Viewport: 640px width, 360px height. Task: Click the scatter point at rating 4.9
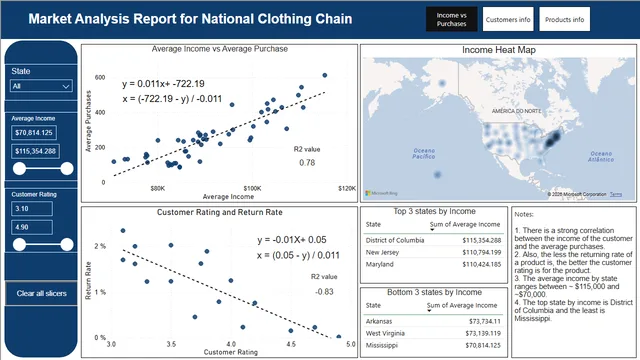pos(339,337)
